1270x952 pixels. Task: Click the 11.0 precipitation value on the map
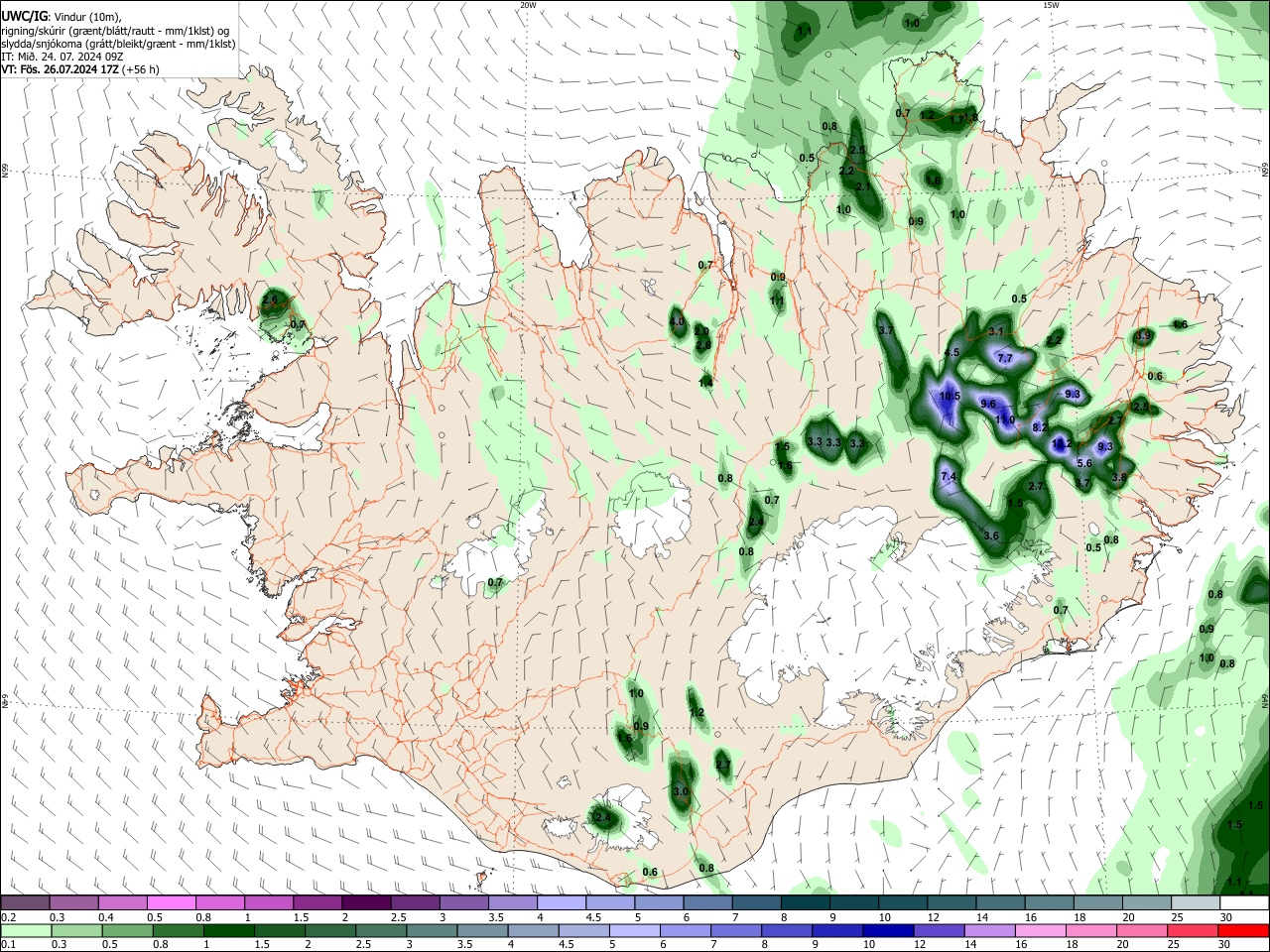pyautogui.click(x=1005, y=420)
